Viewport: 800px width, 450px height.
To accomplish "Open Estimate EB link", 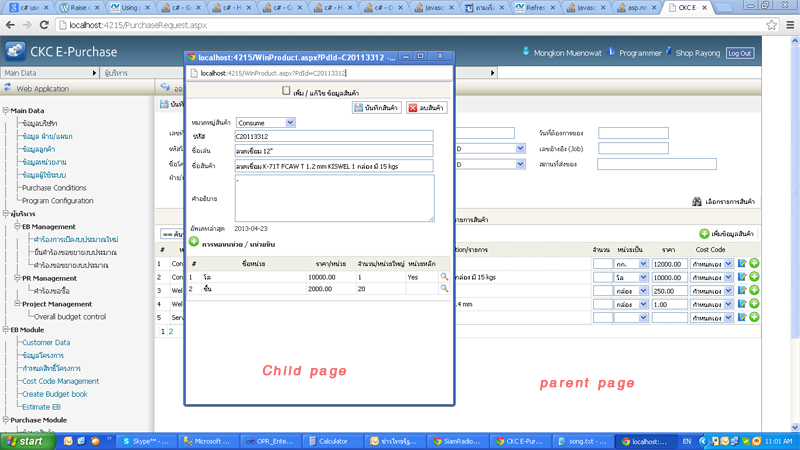I will pyautogui.click(x=41, y=407).
